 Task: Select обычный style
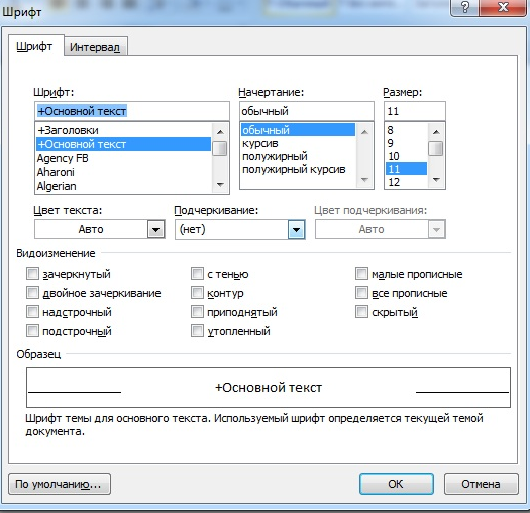pyautogui.click(x=298, y=130)
